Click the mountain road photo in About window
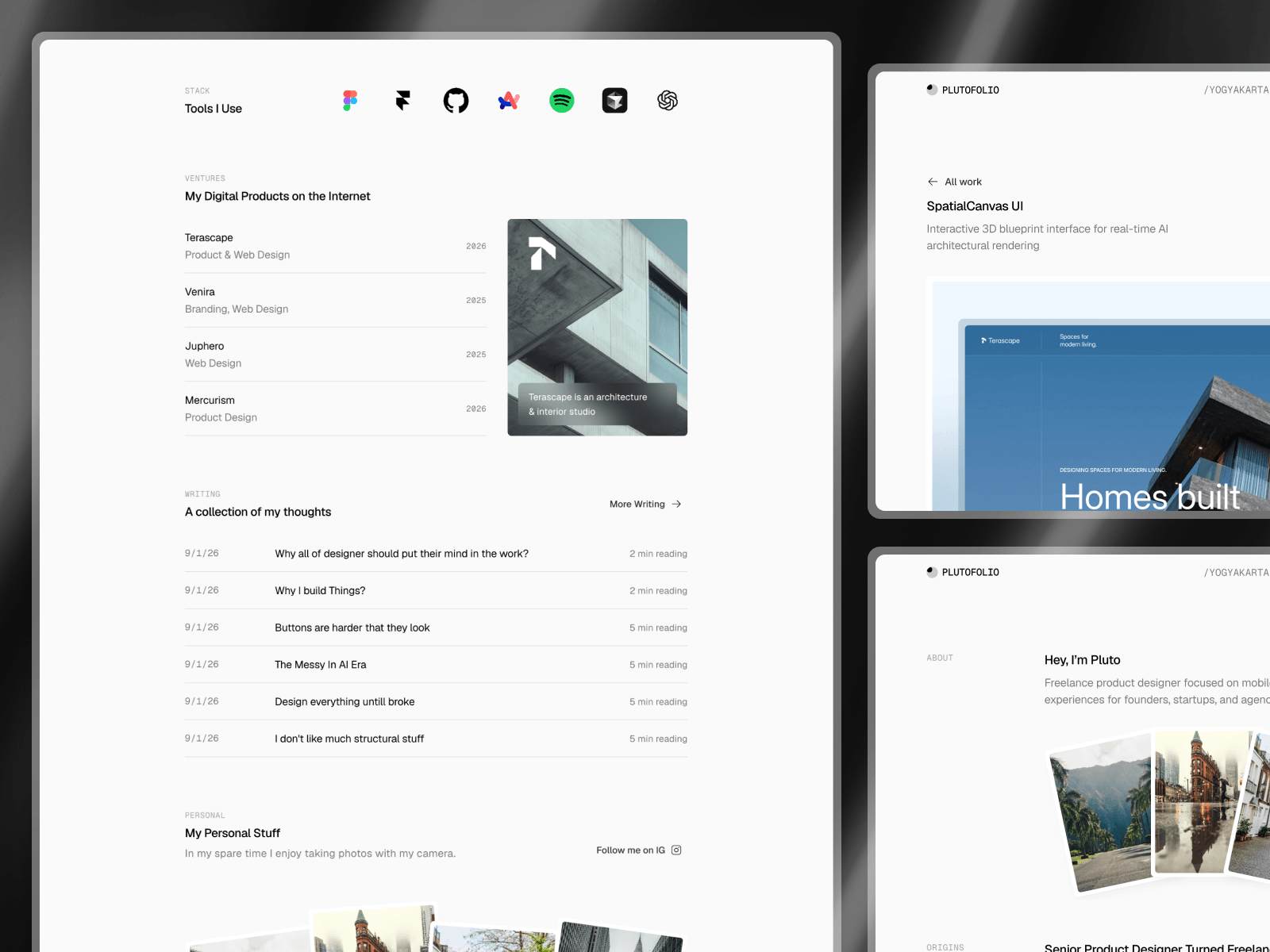The height and width of the screenshot is (952, 1270). [1102, 813]
